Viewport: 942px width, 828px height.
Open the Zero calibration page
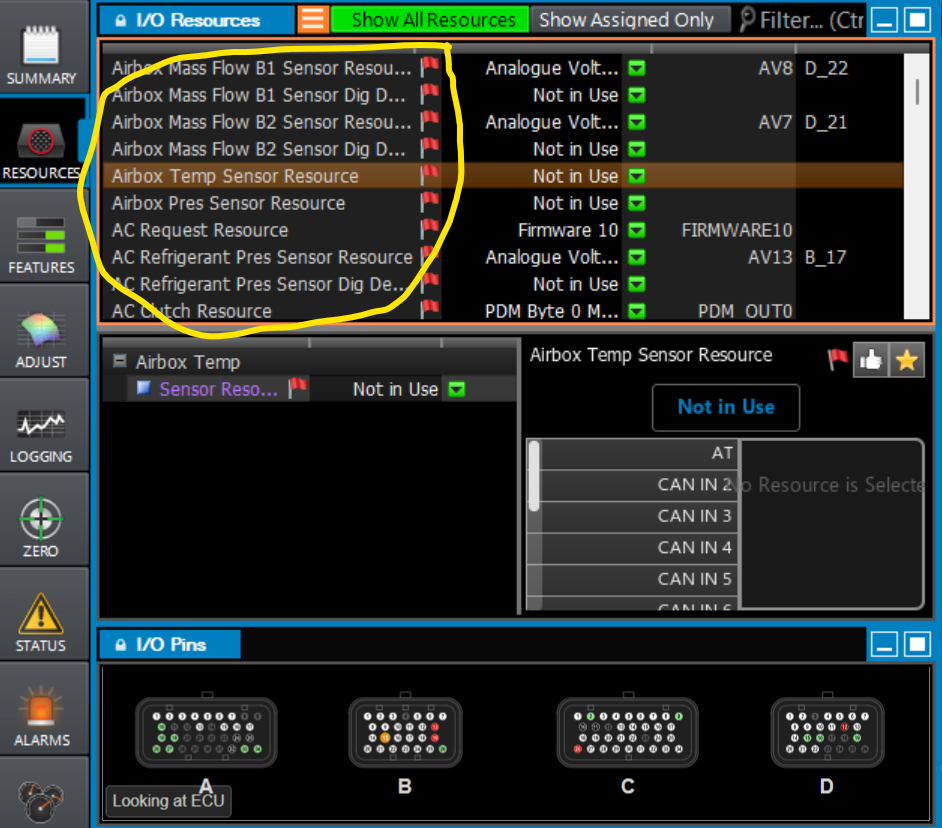click(41, 529)
